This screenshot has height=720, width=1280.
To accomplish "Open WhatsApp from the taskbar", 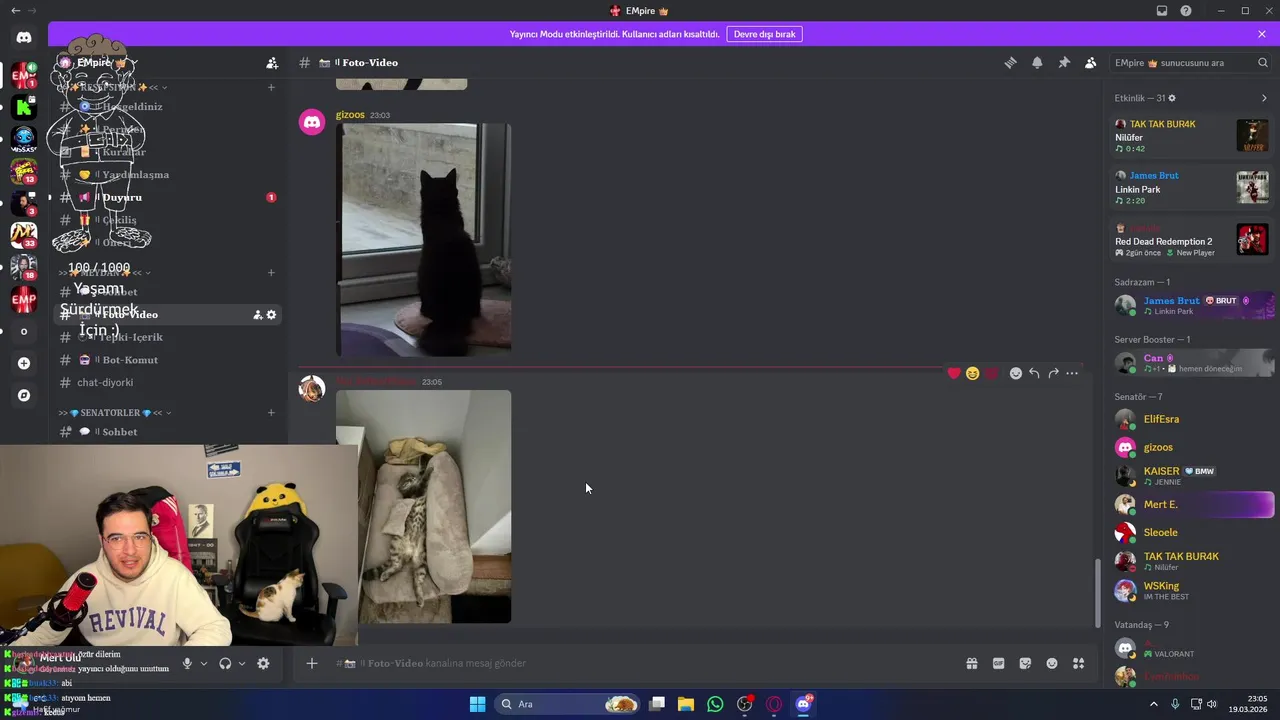I will pyautogui.click(x=715, y=704).
